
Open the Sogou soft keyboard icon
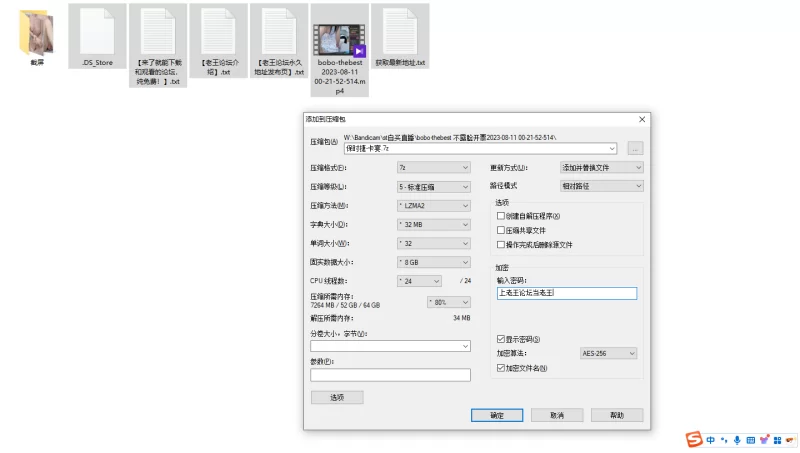750,440
